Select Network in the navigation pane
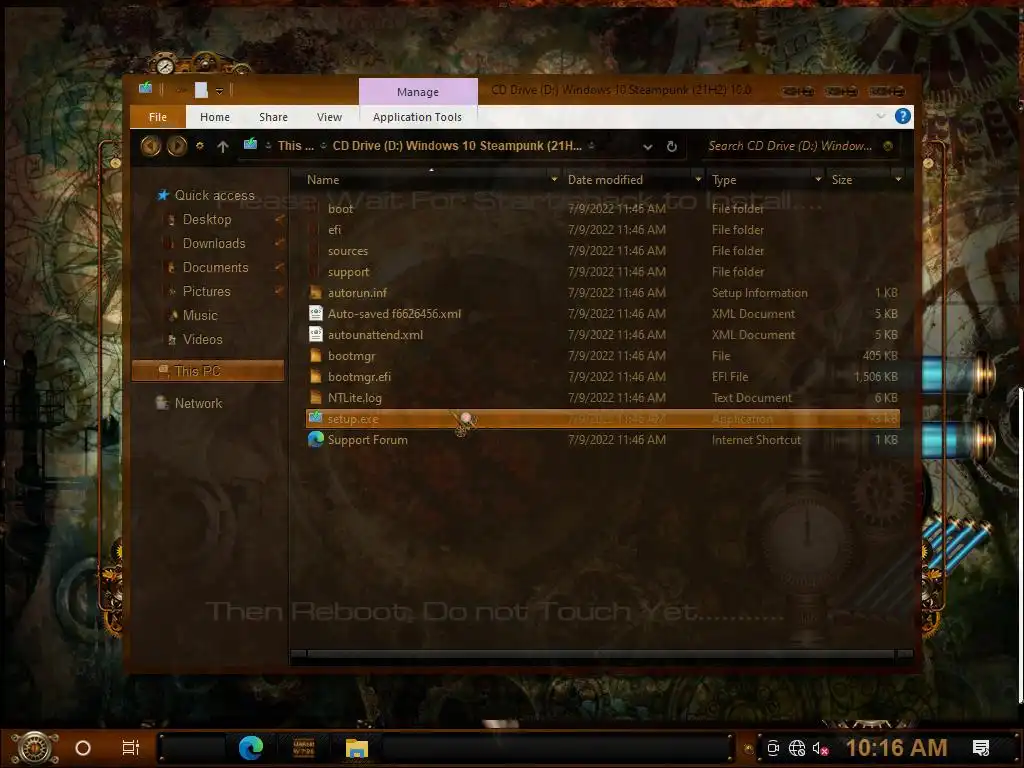The image size is (1024, 768). point(198,404)
